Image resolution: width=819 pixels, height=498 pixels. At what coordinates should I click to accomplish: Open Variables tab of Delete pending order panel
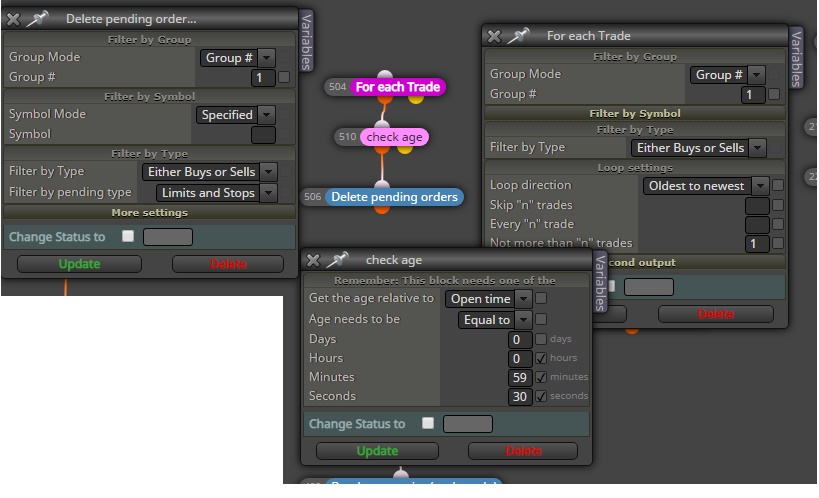[307, 41]
